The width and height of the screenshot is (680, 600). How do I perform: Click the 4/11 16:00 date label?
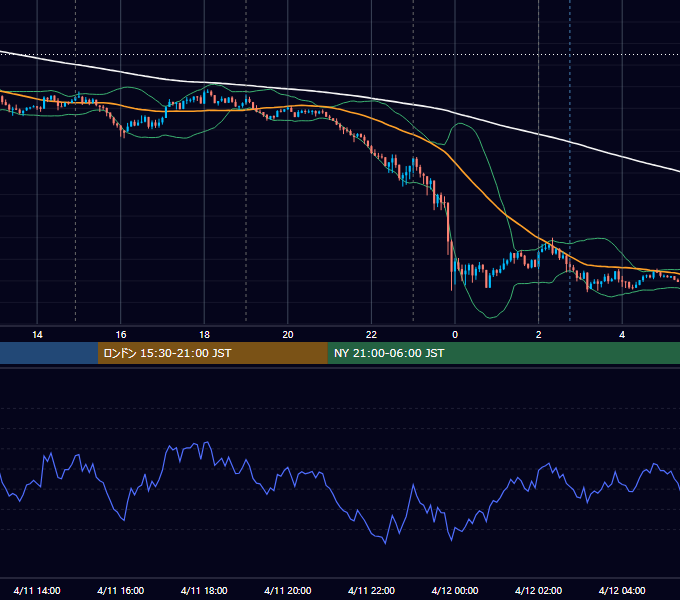pyautogui.click(x=121, y=590)
